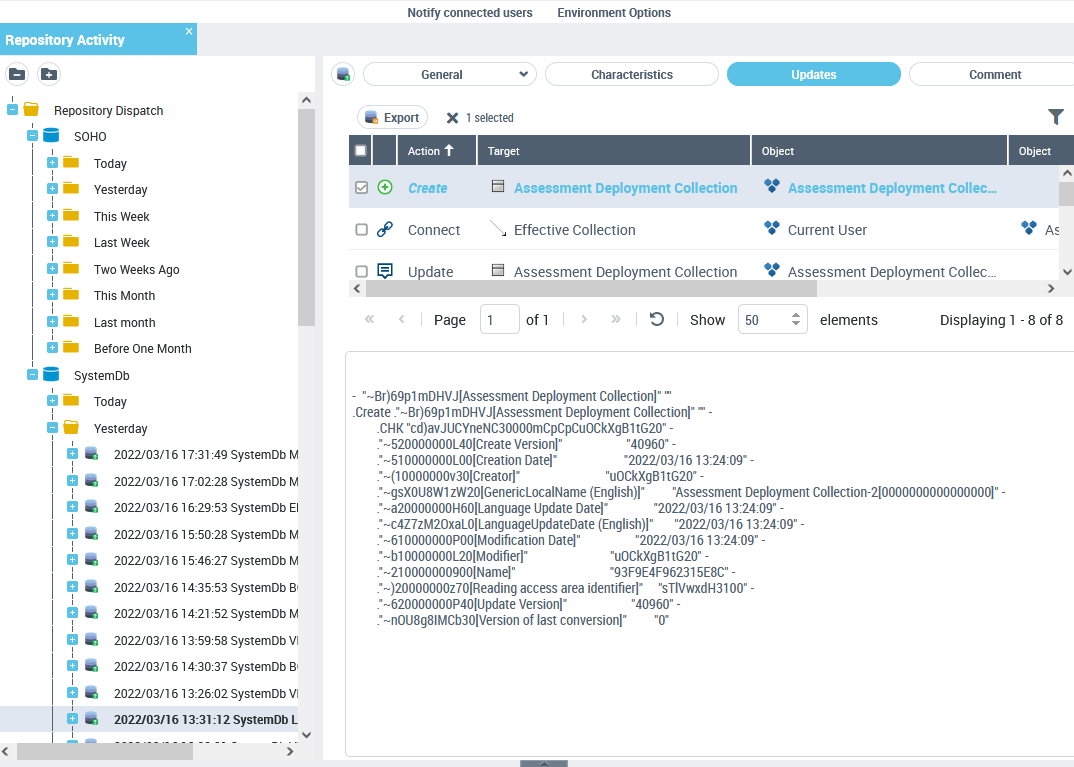Check the Connect row checkbox
Screen dimensions: 1074x767
click(x=362, y=230)
